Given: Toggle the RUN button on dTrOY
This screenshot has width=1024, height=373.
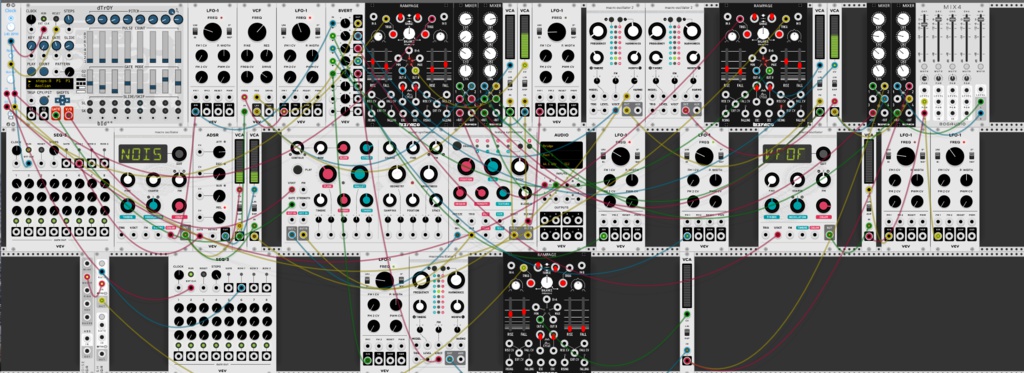Looking at the screenshot, I should tap(43, 18).
